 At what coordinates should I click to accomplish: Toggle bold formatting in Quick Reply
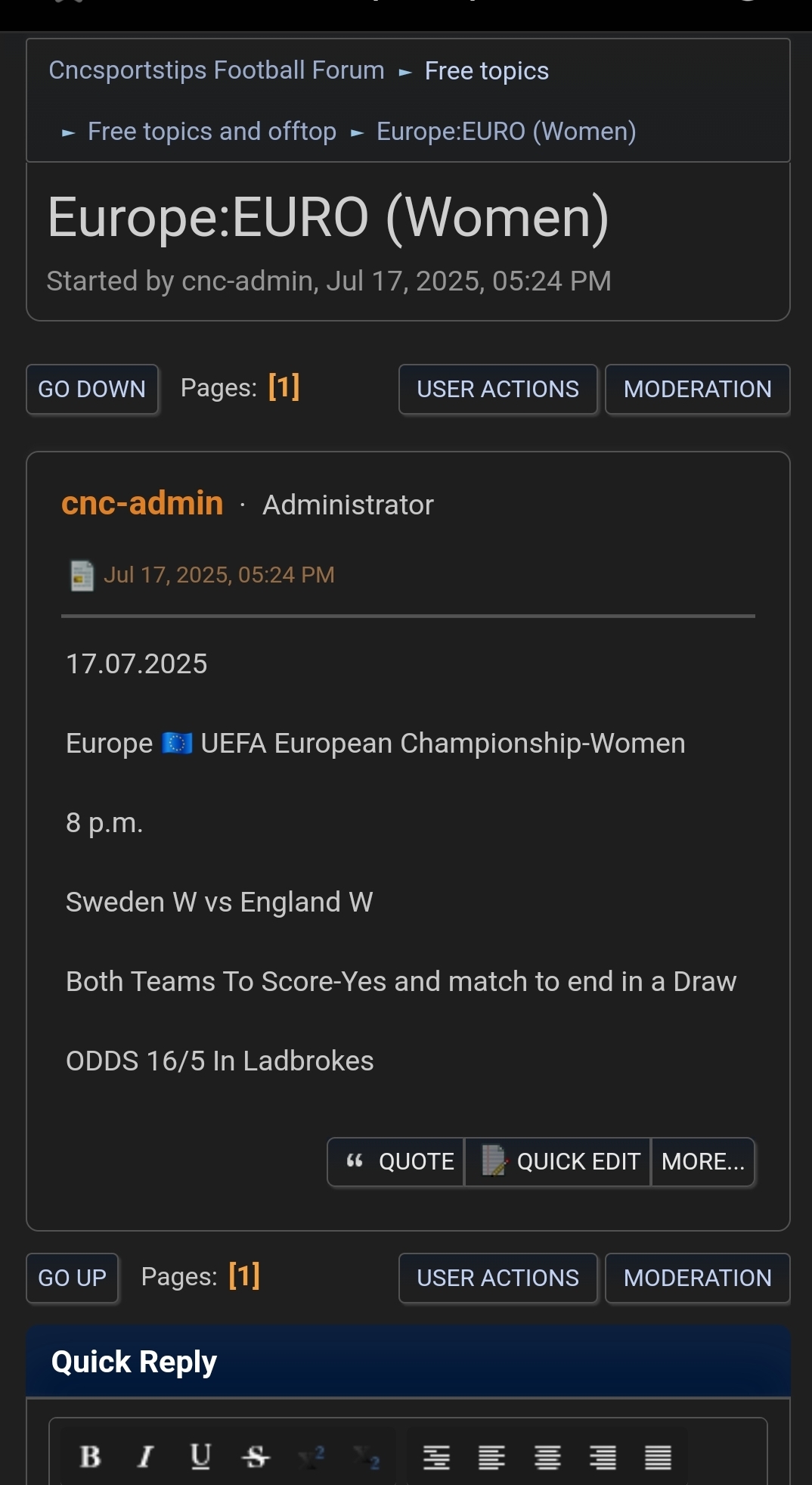[90, 1456]
